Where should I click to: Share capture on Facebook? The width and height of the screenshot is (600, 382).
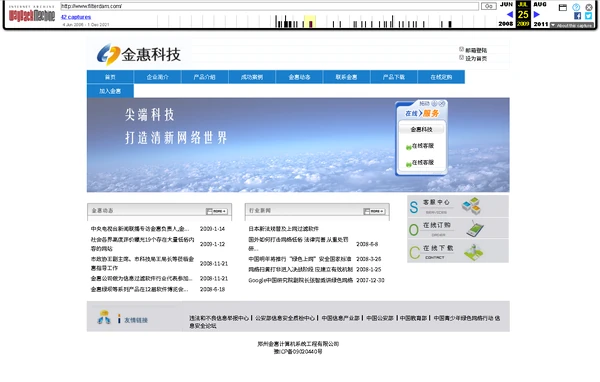click(577, 16)
